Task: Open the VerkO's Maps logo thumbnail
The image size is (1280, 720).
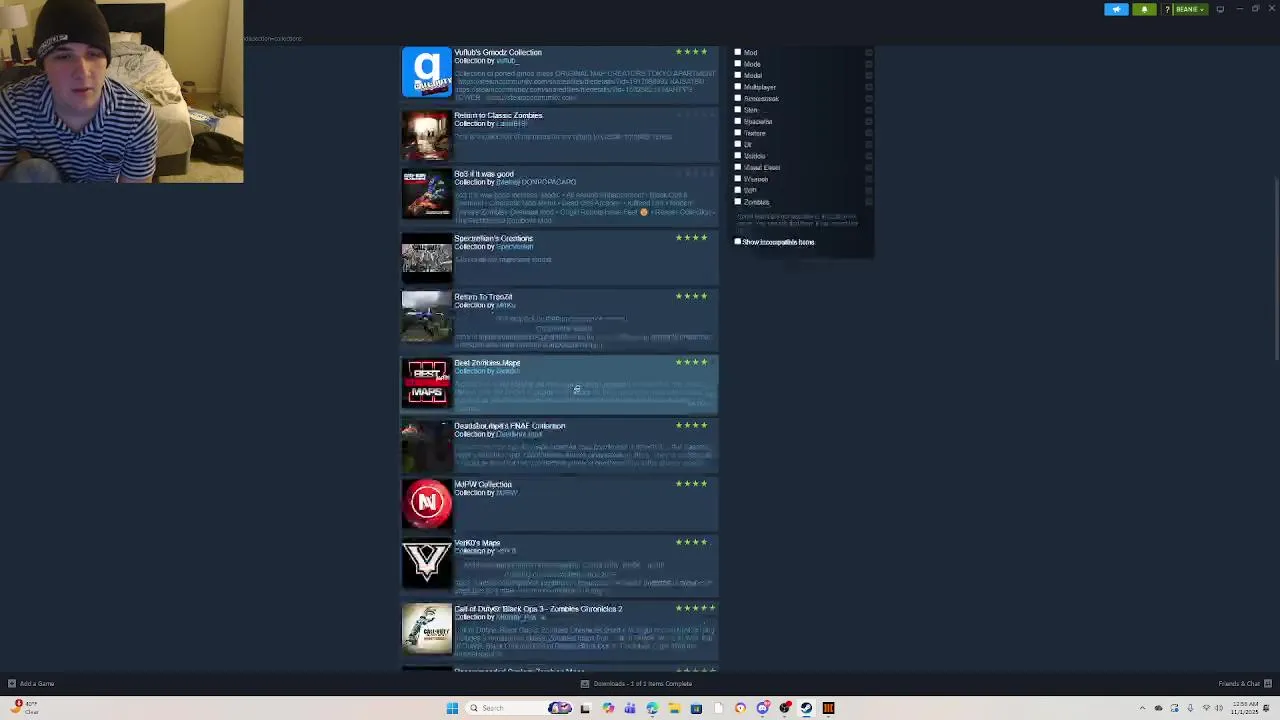Action: pyautogui.click(x=427, y=562)
